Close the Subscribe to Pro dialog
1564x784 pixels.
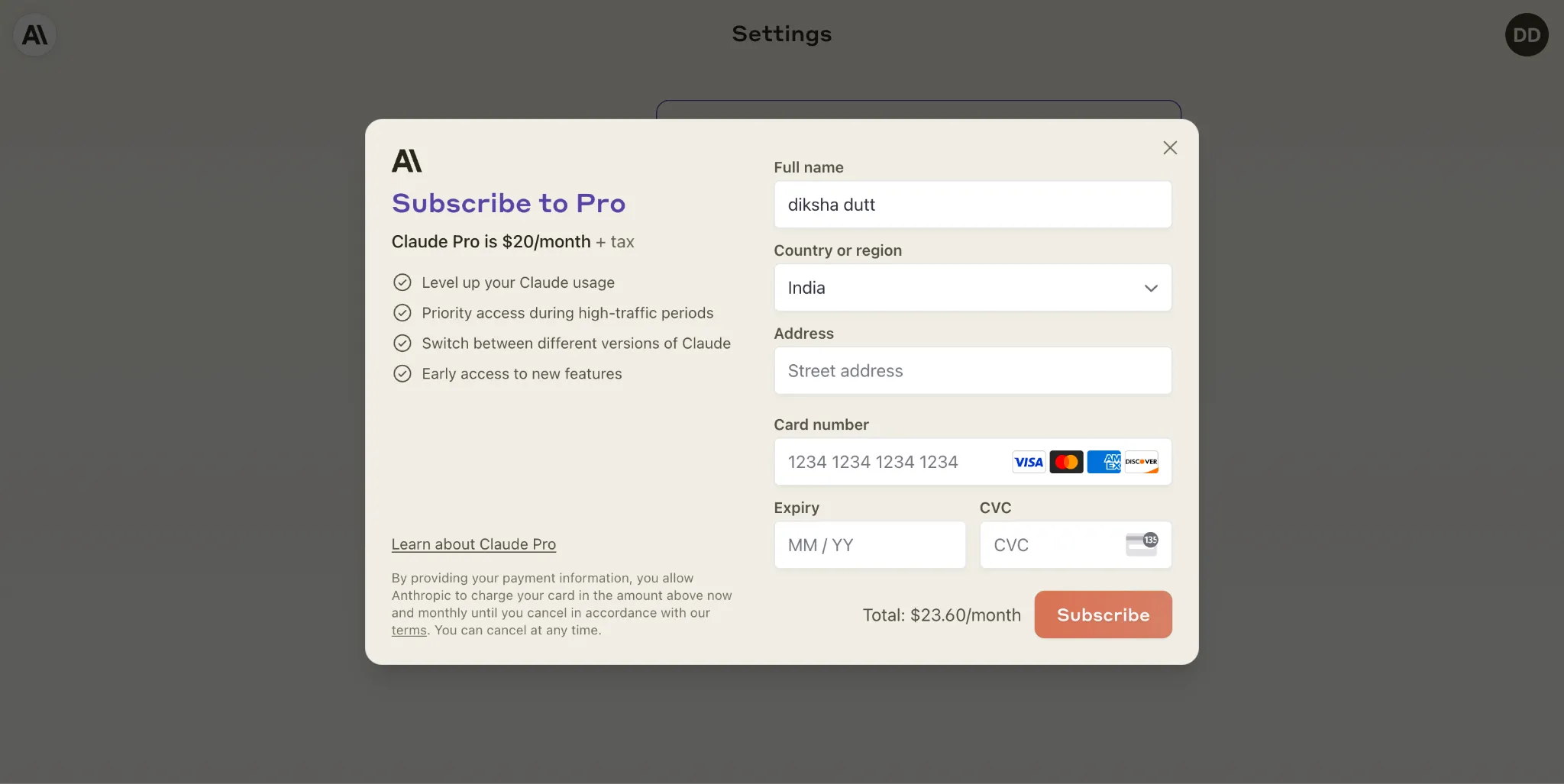tap(1169, 148)
